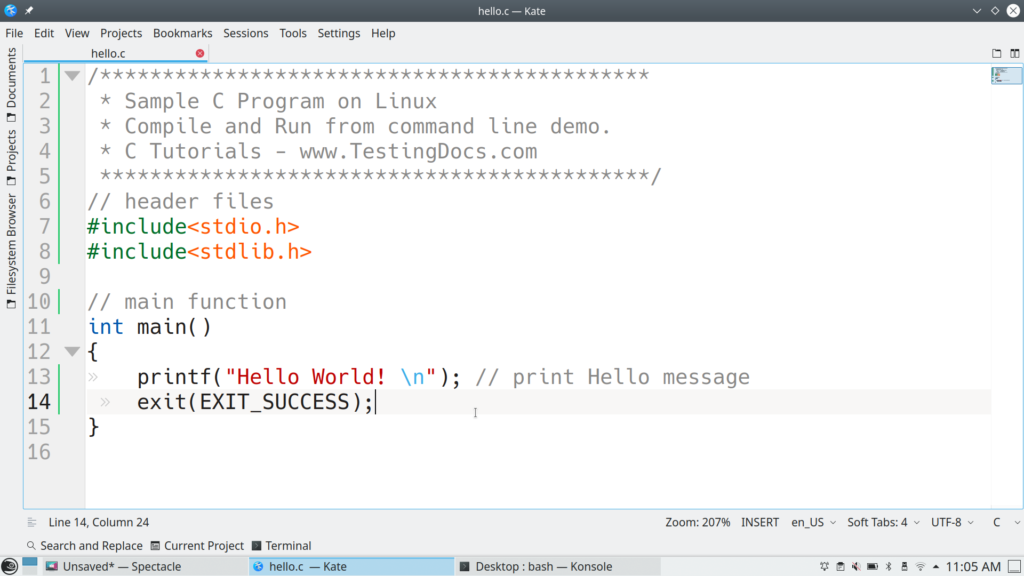Open the clipboard icon in the system tray
This screenshot has width=1024, height=576.
point(840,566)
